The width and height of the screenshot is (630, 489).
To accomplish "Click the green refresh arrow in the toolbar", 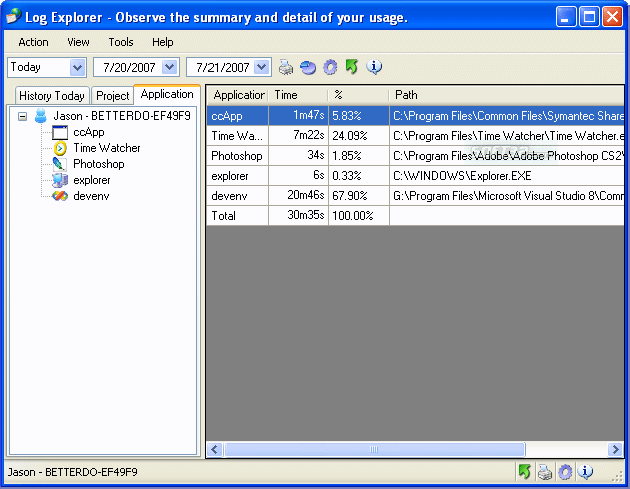I will (x=352, y=67).
